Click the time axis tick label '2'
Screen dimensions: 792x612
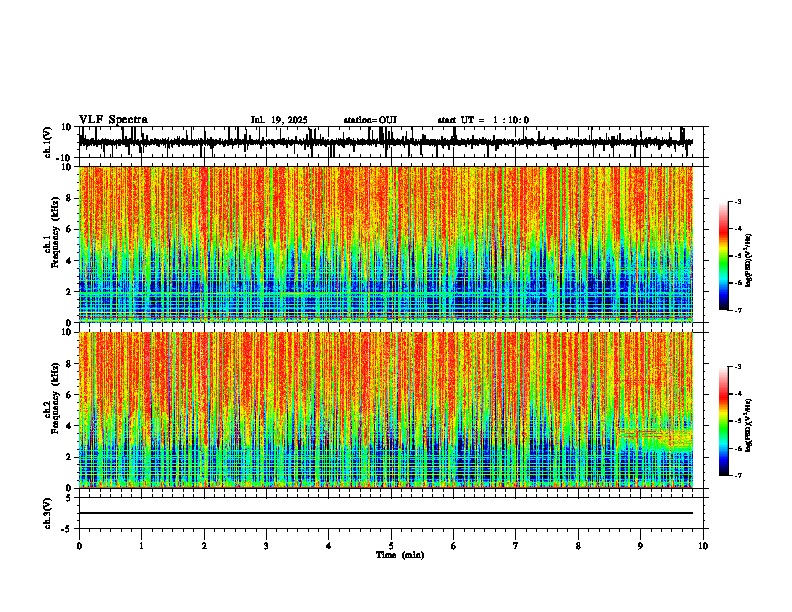click(x=204, y=546)
